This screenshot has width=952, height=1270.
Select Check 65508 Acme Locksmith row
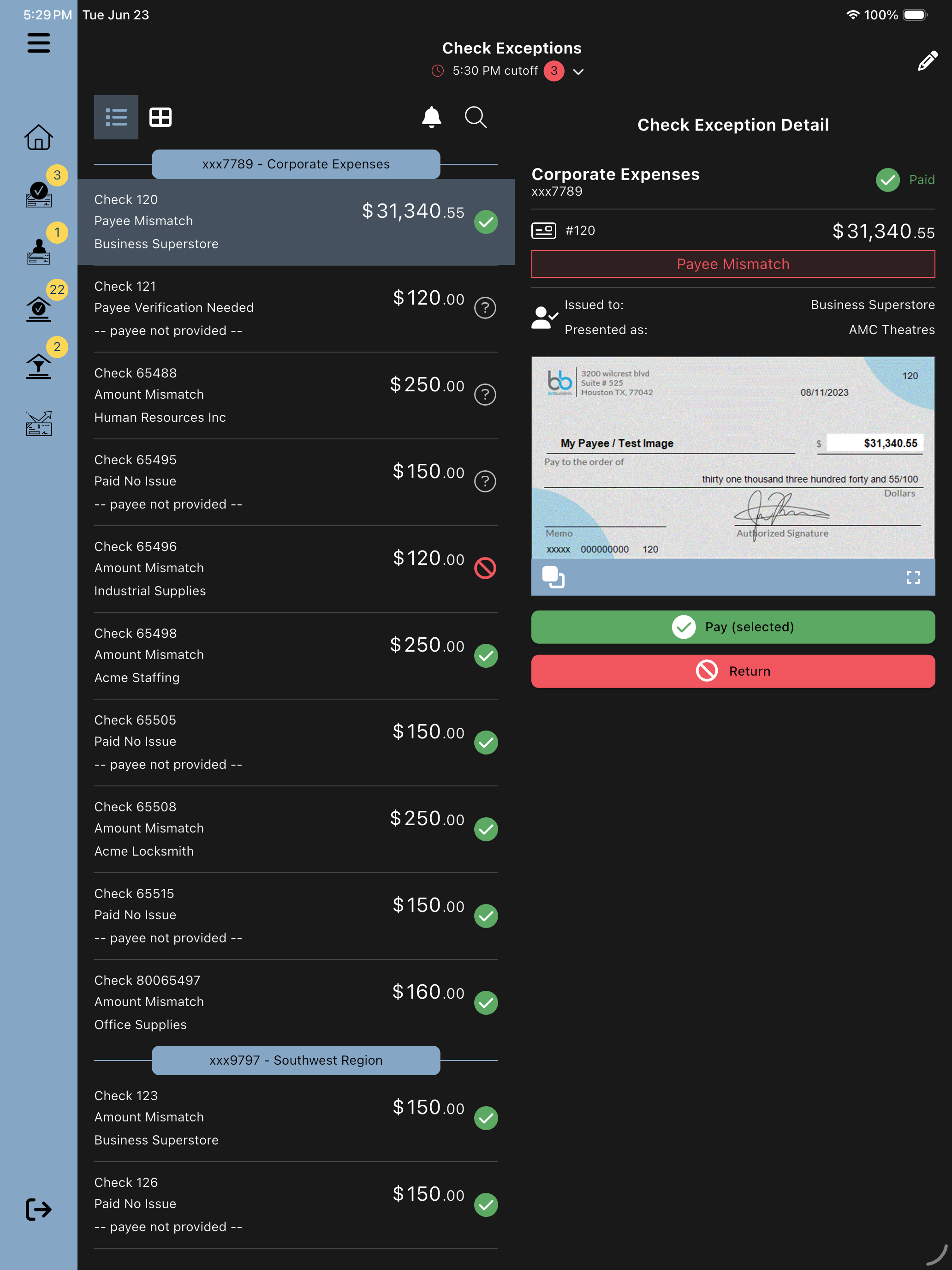coord(296,829)
